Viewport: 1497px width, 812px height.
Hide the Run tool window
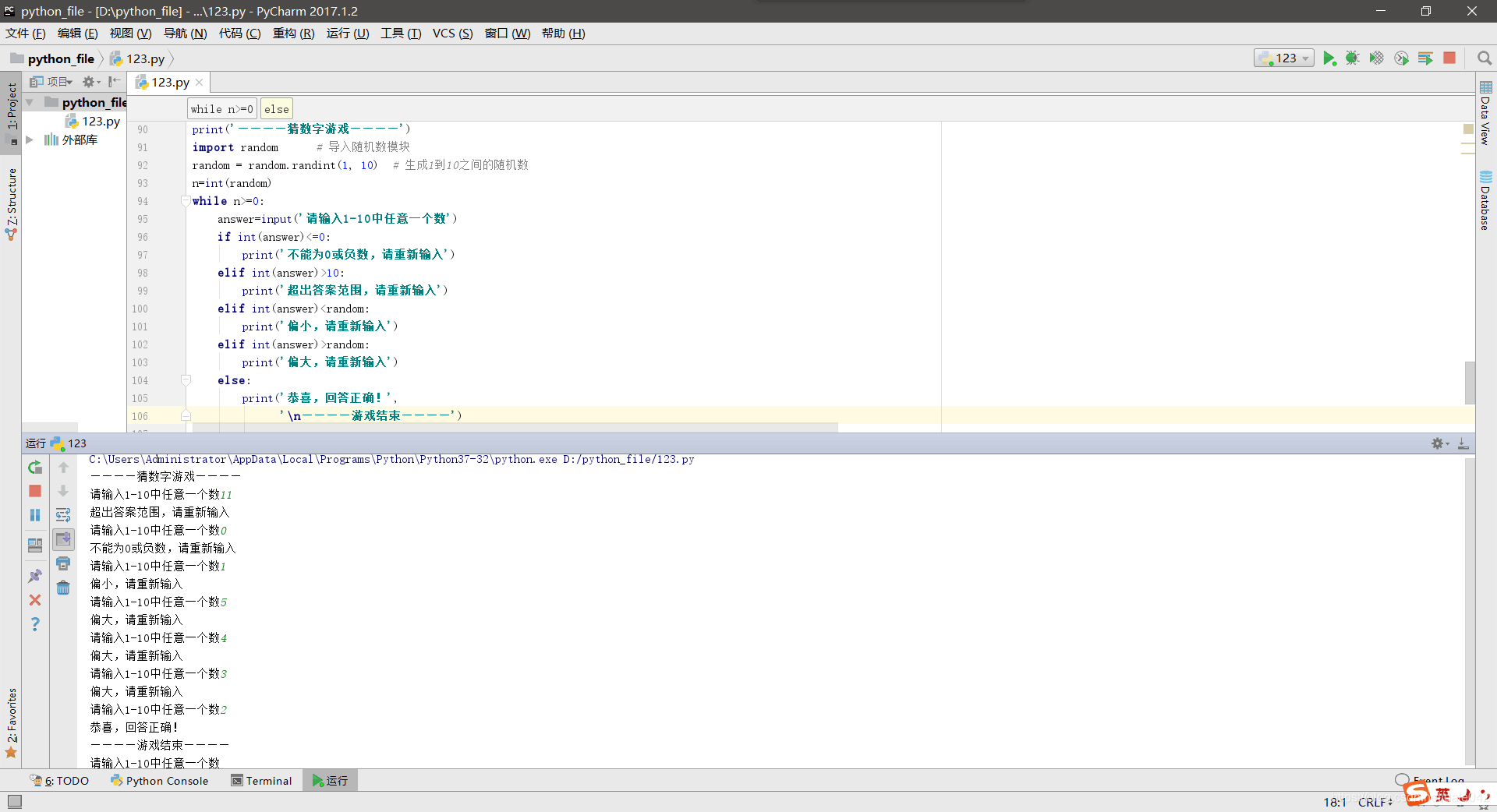click(1463, 443)
